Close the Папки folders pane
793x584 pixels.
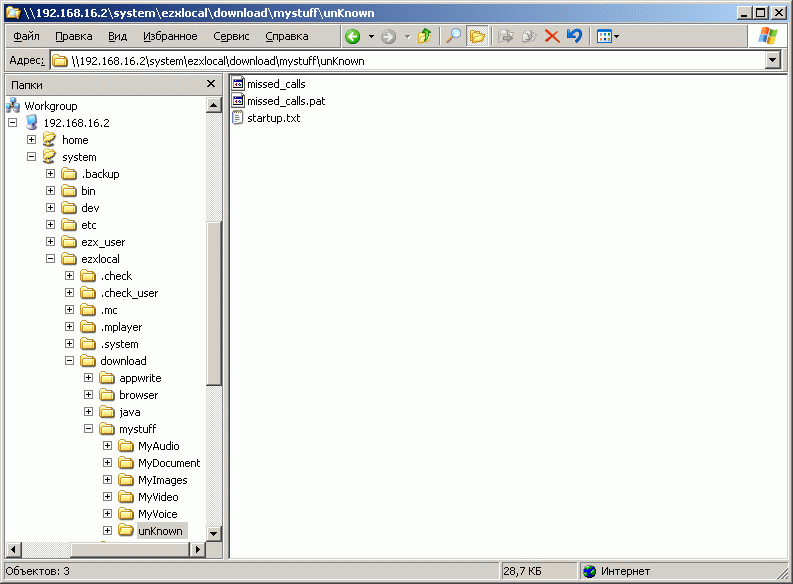tap(211, 84)
